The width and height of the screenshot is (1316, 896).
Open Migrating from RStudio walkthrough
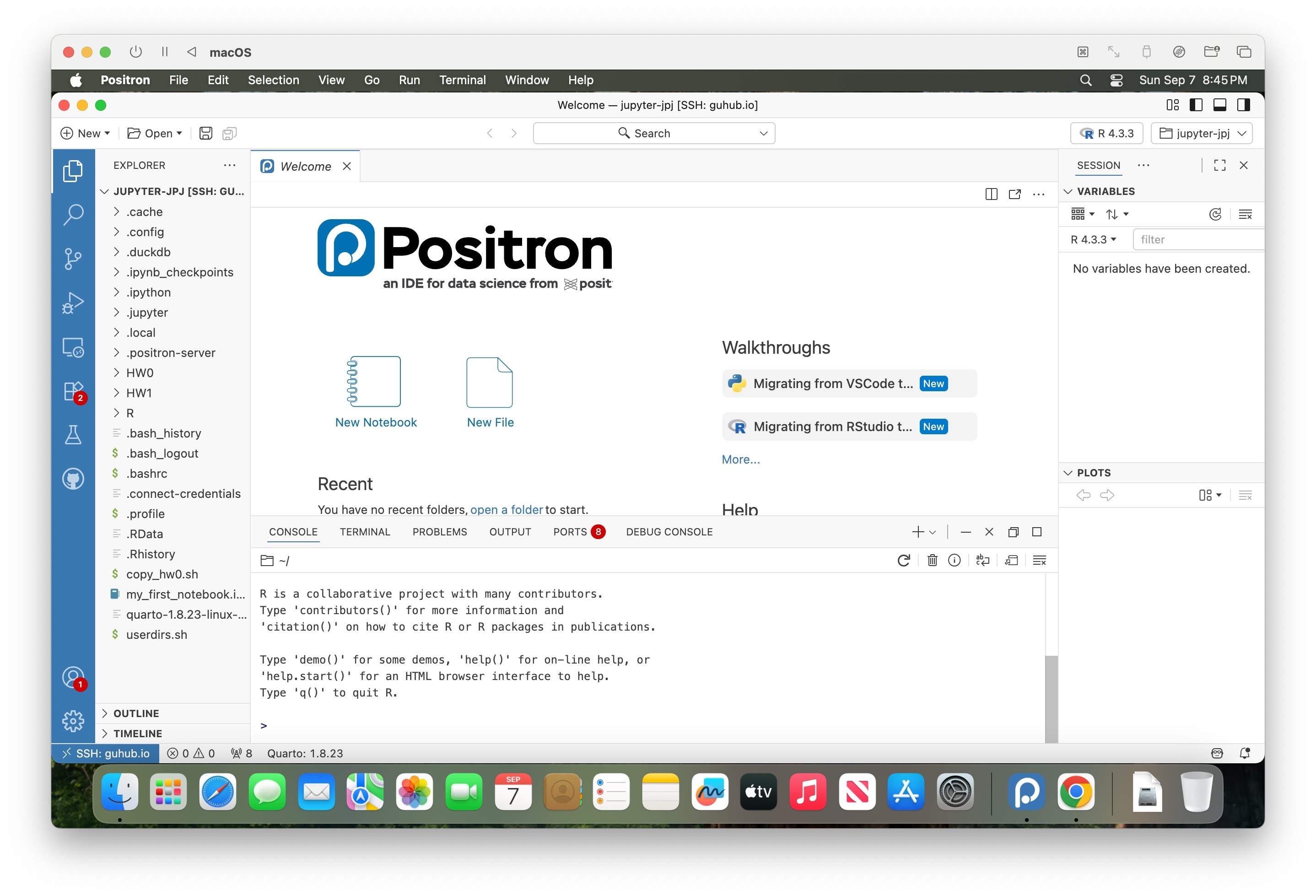tap(849, 426)
